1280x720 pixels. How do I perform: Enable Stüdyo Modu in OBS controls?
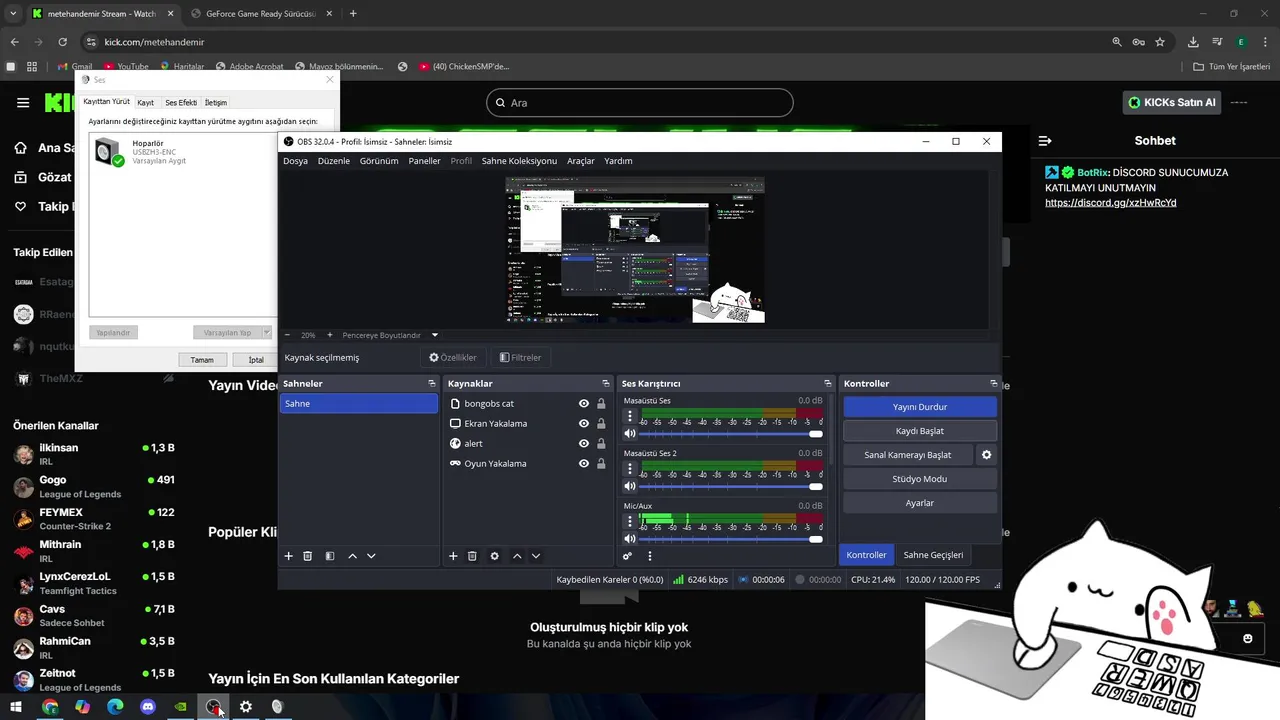click(920, 479)
